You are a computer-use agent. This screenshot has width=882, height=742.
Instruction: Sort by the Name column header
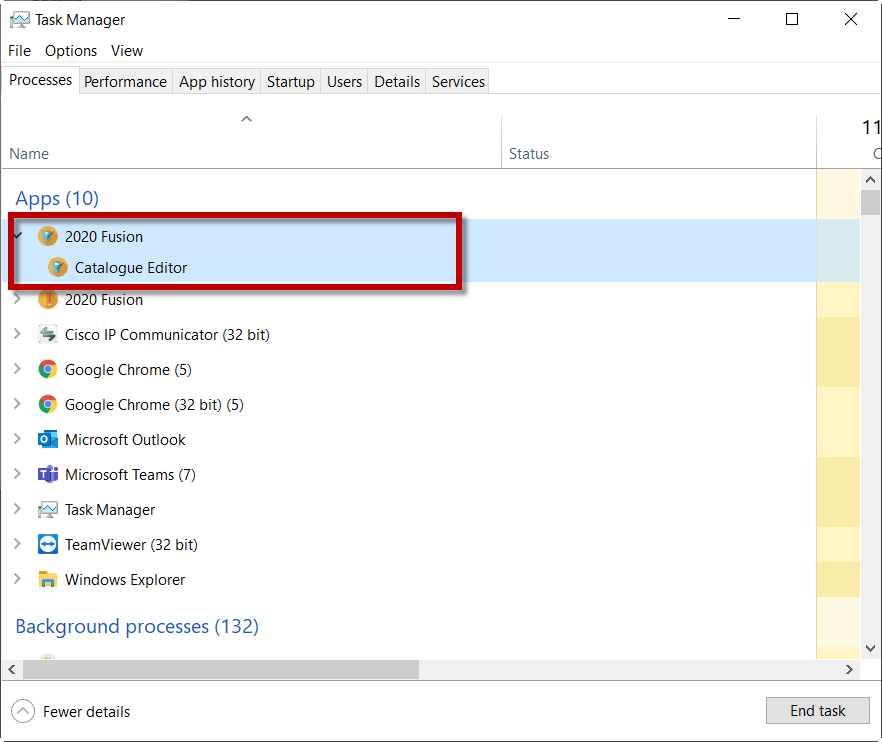click(251, 142)
